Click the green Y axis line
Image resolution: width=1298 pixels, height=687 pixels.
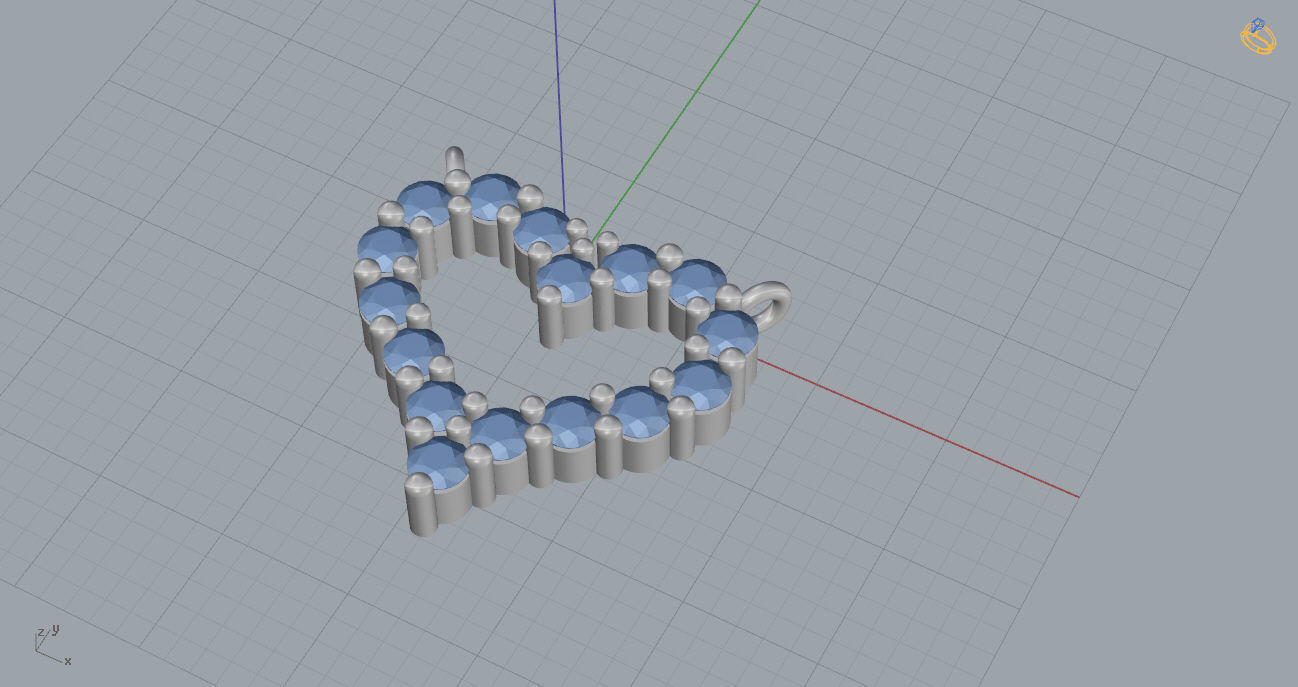click(677, 119)
